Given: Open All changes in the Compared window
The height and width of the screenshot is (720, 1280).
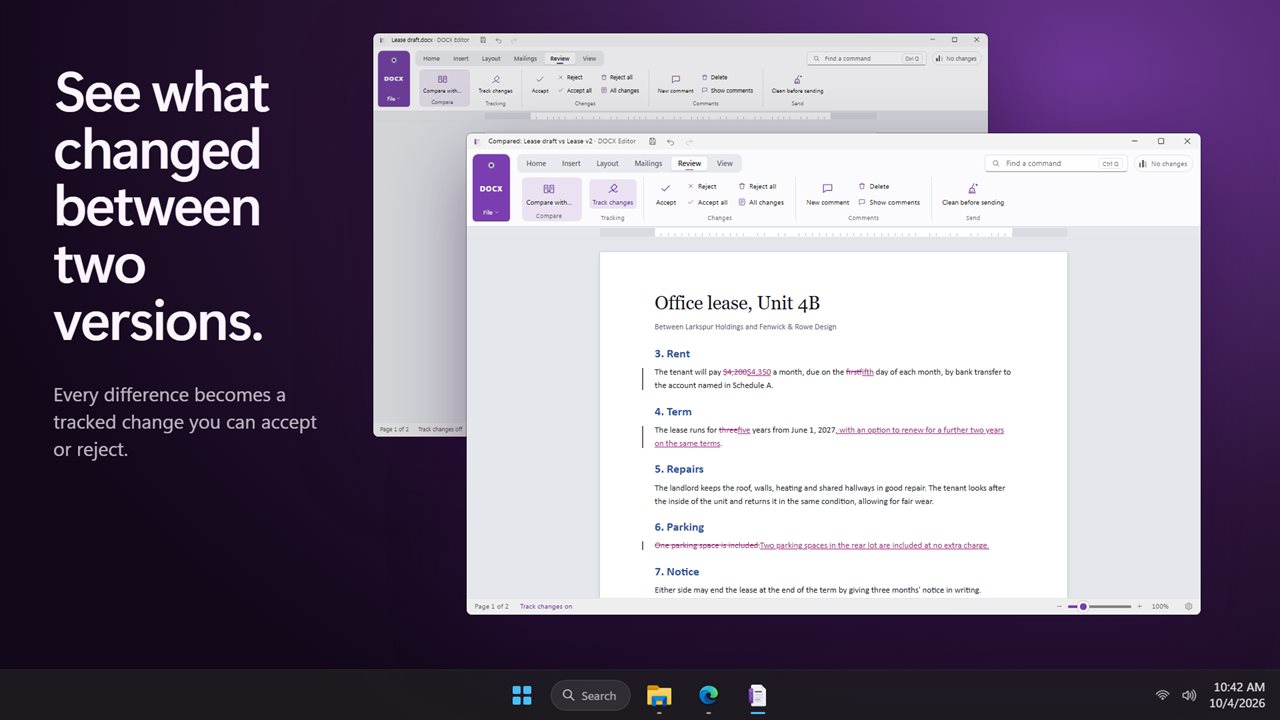Looking at the screenshot, I should pyautogui.click(x=761, y=202).
